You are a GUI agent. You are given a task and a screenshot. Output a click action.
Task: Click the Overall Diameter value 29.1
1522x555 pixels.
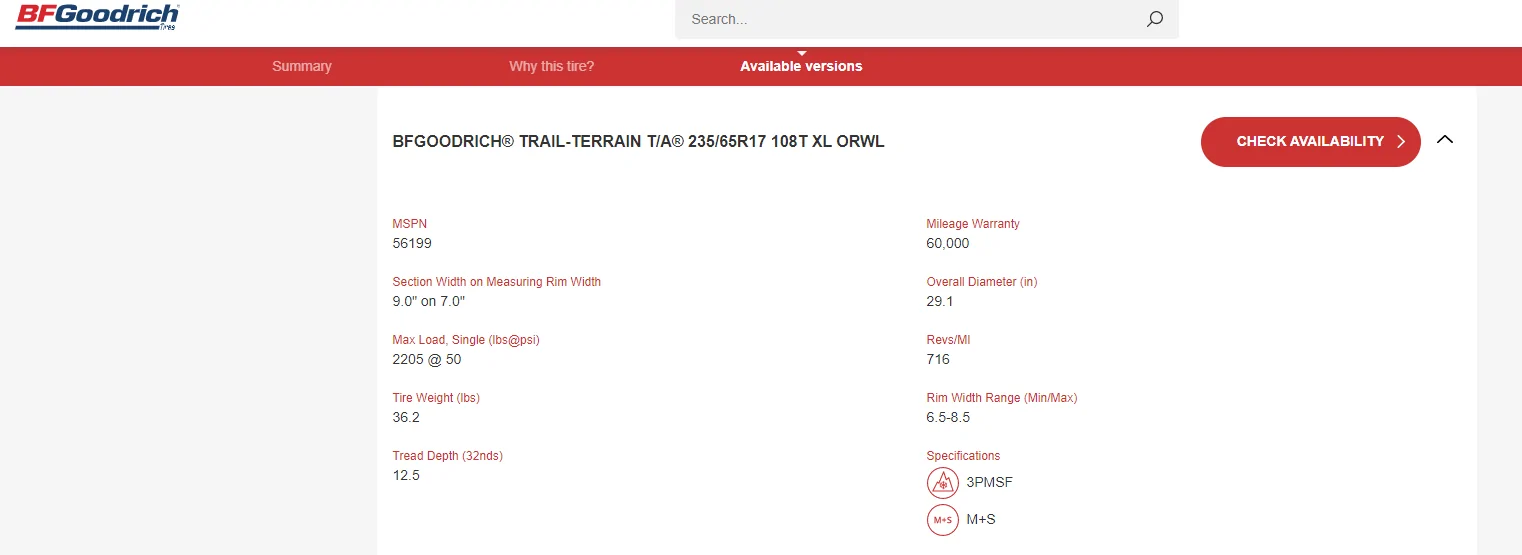click(940, 301)
